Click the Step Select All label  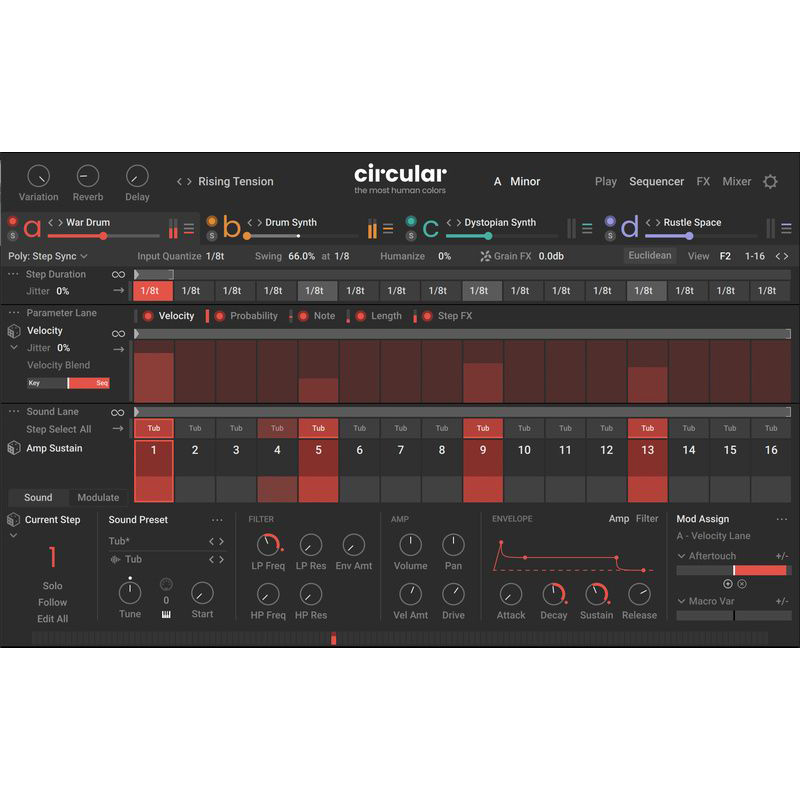coord(59,430)
